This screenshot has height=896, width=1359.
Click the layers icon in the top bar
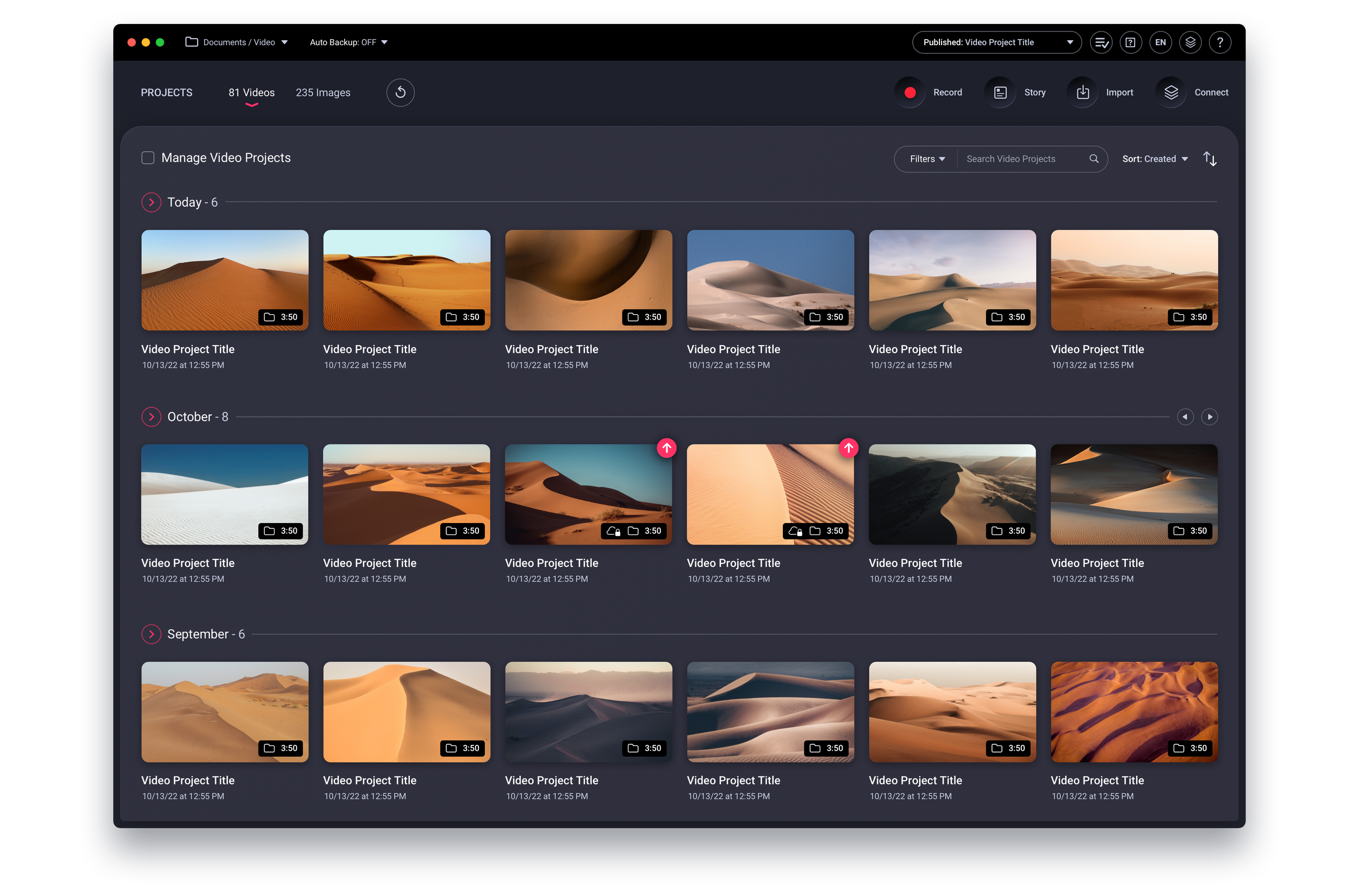coord(1190,42)
